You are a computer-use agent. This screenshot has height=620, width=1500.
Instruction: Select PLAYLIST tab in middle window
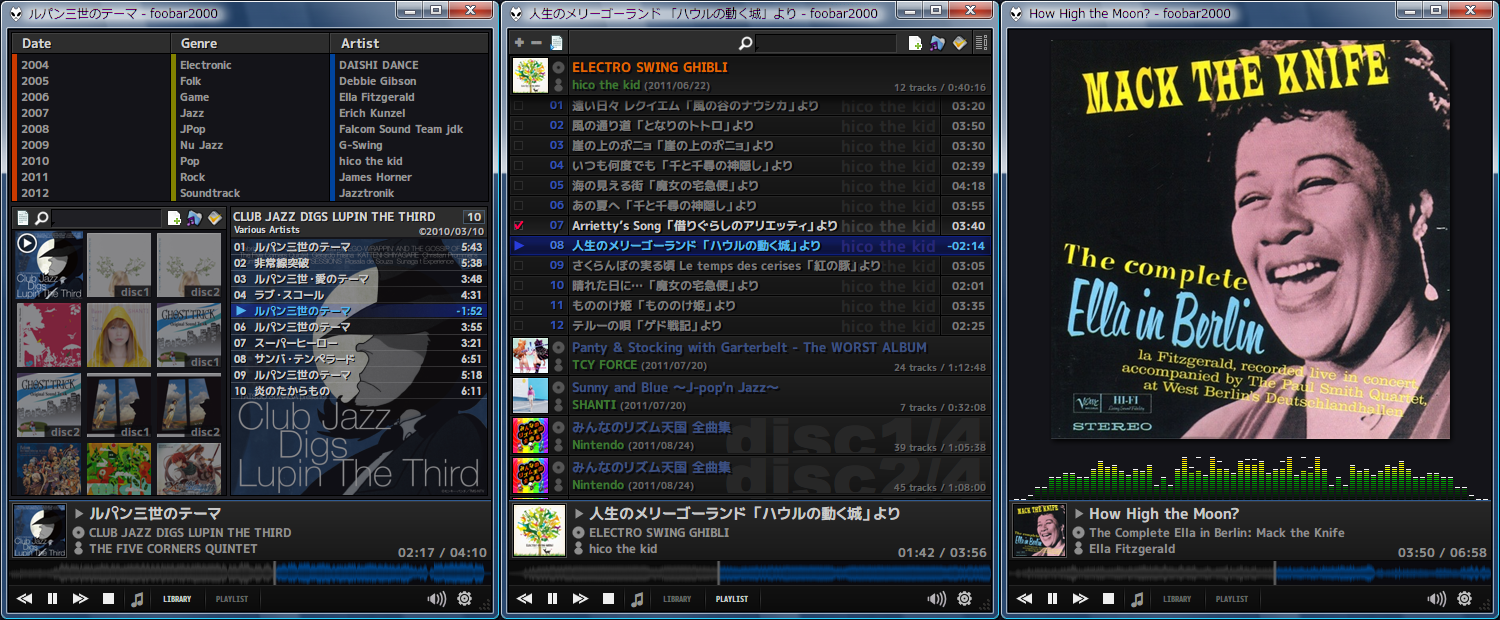[732, 599]
